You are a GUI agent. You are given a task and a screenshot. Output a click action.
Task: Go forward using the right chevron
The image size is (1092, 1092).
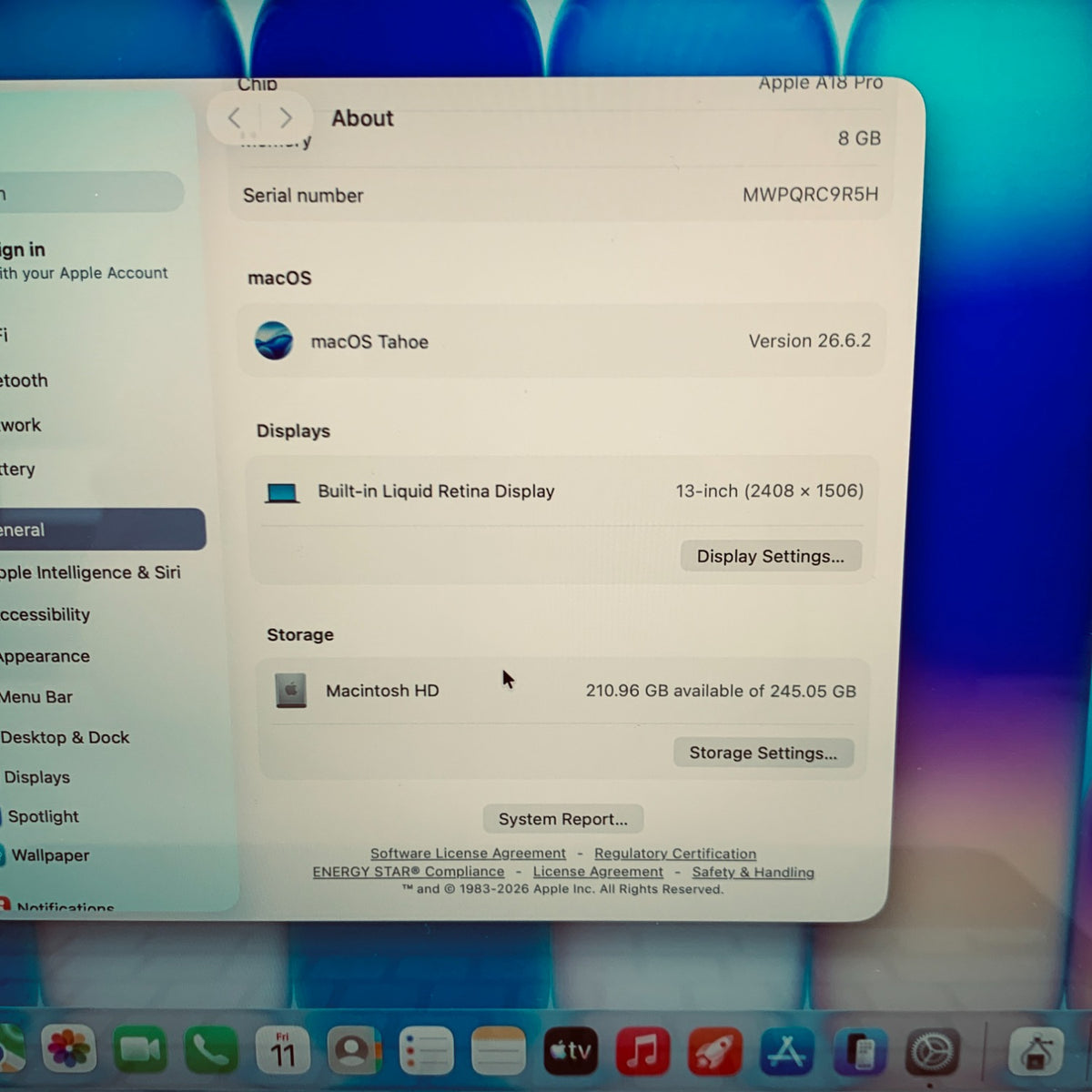(x=286, y=117)
